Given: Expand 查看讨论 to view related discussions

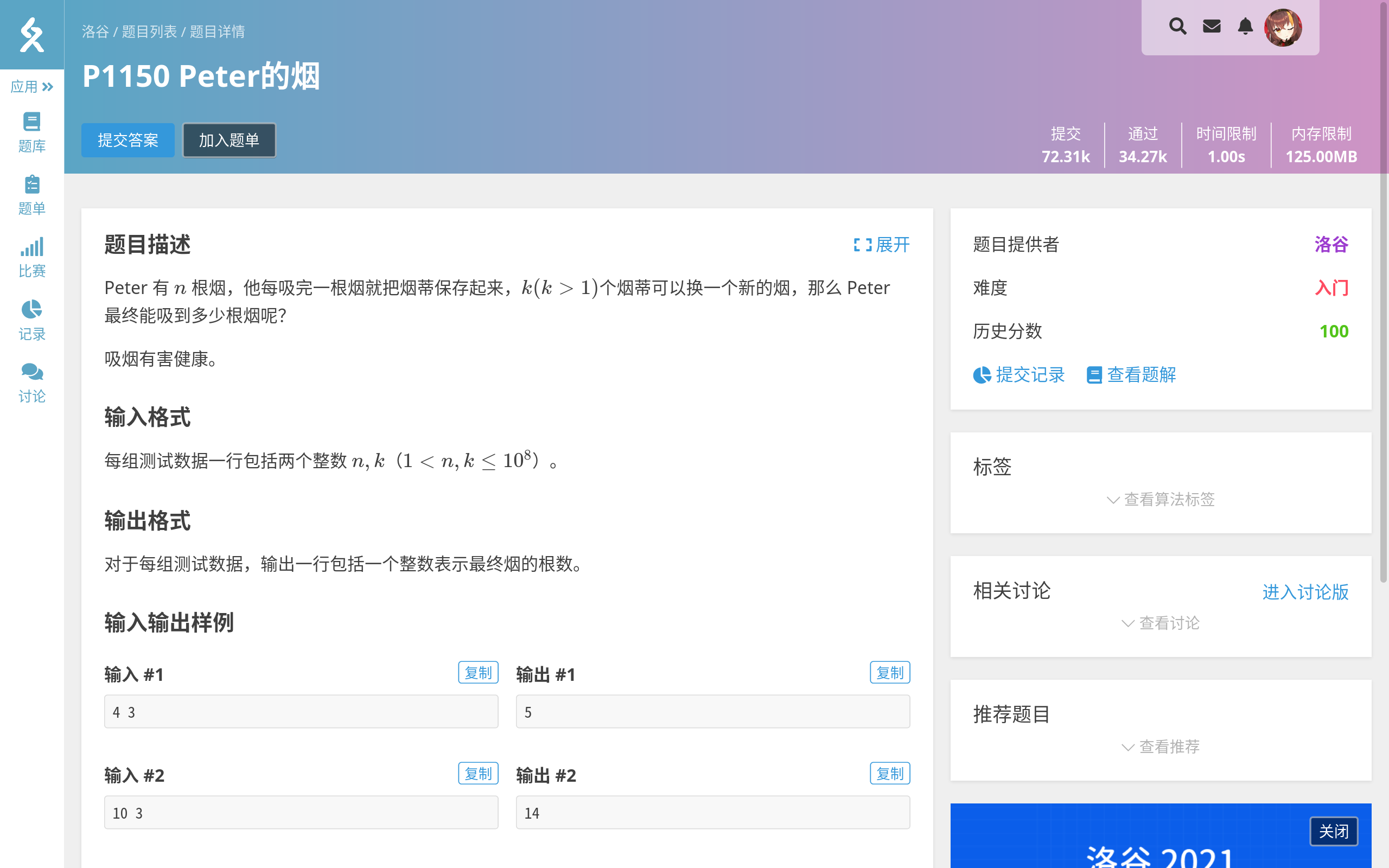Looking at the screenshot, I should (x=1161, y=623).
